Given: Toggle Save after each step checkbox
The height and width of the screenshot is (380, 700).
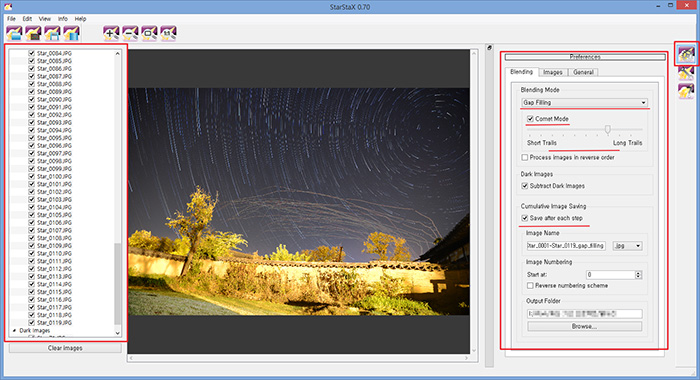Looking at the screenshot, I should coord(525,218).
